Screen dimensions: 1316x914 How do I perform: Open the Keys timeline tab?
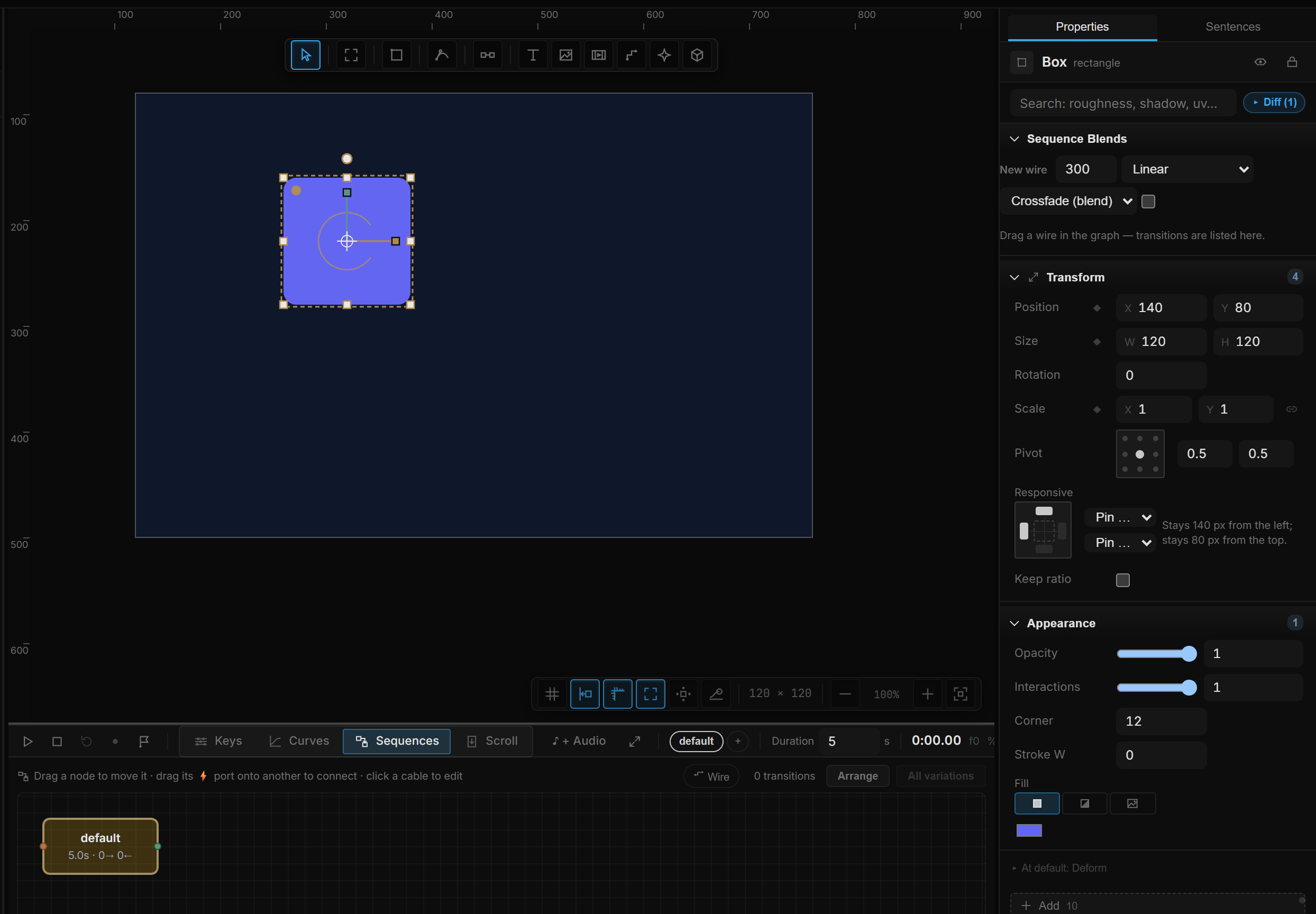pos(218,742)
